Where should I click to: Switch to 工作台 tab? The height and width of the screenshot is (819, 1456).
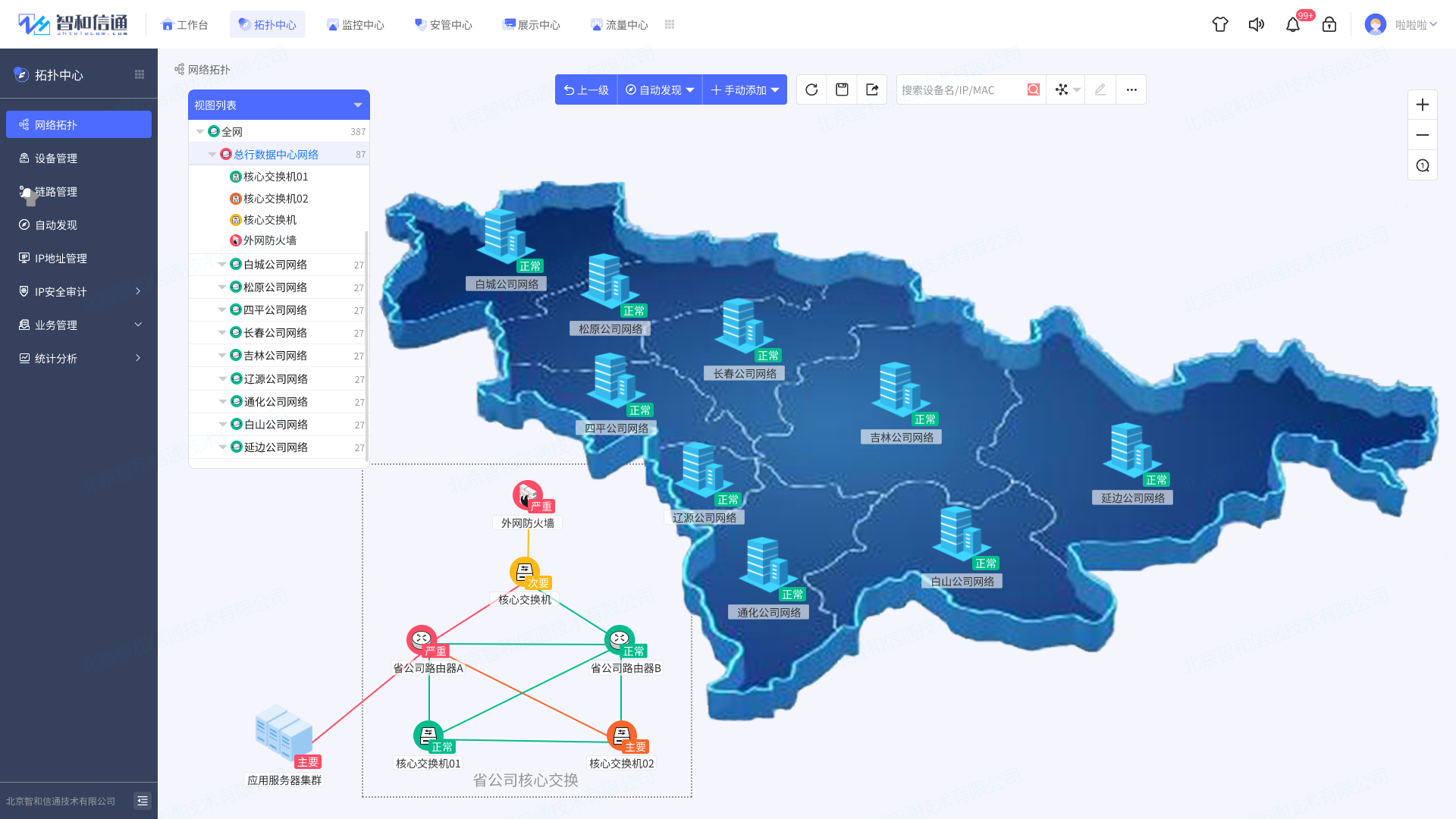point(184,24)
